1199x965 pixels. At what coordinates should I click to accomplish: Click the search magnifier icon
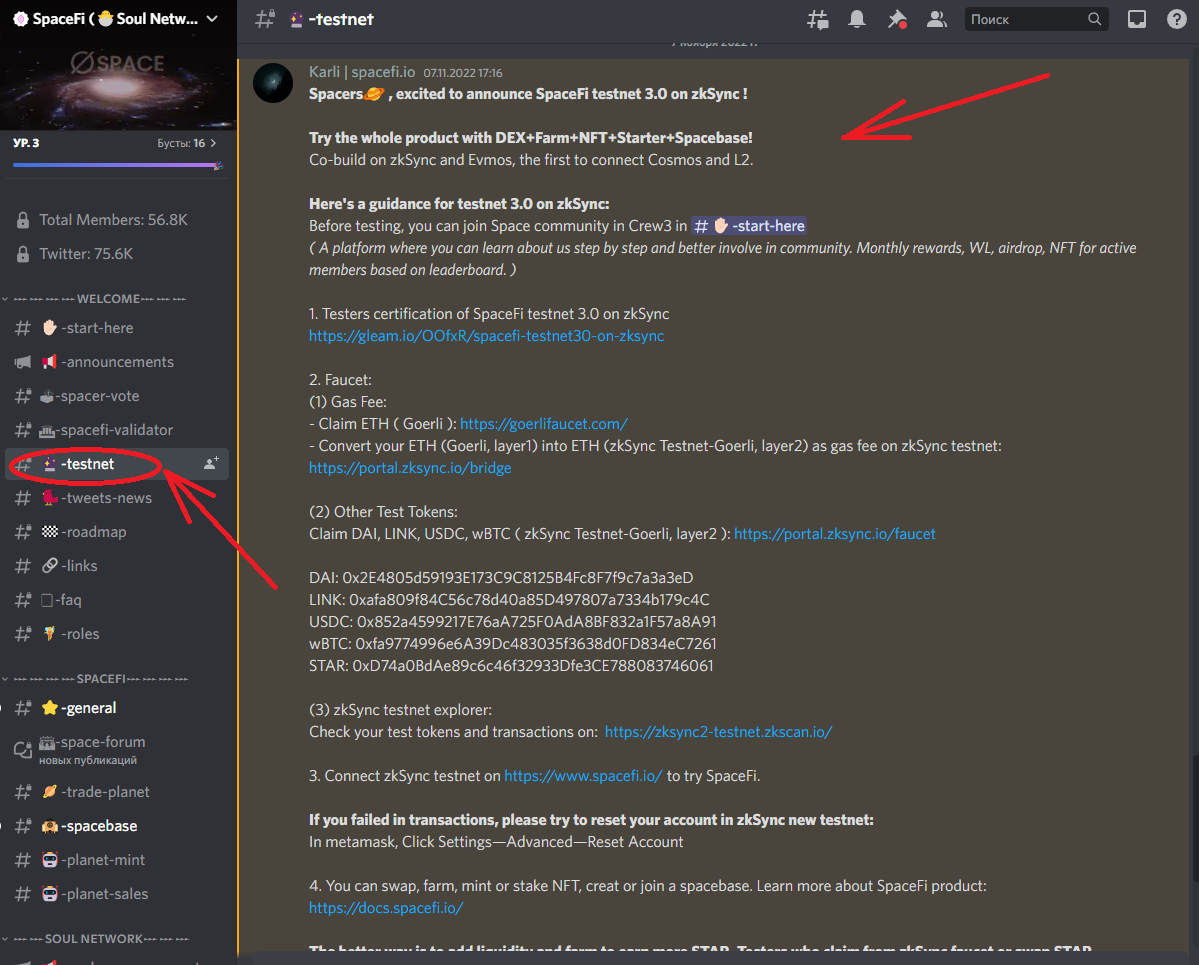[x=1094, y=19]
